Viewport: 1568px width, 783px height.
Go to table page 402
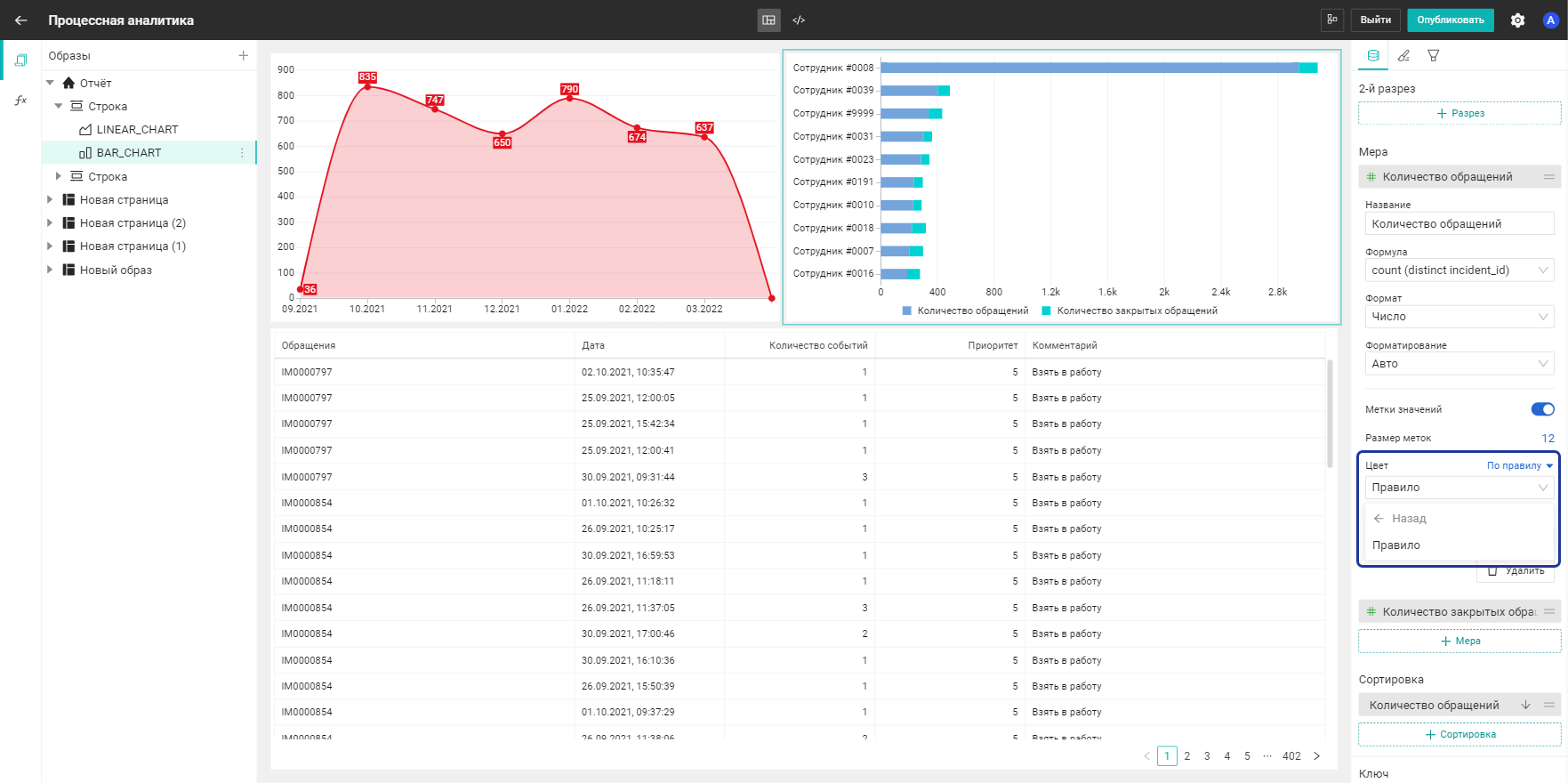pos(1291,756)
